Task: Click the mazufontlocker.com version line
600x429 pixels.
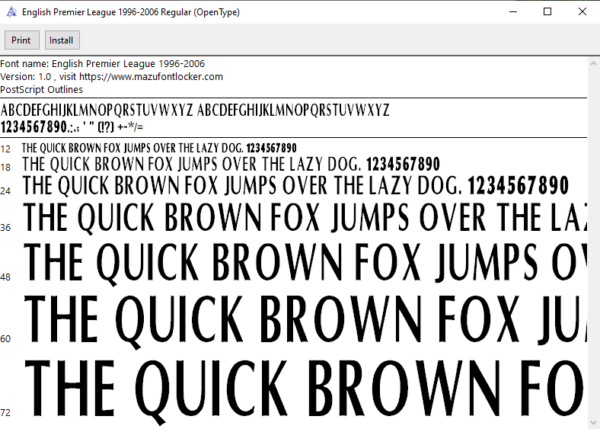Action: click(x=111, y=77)
